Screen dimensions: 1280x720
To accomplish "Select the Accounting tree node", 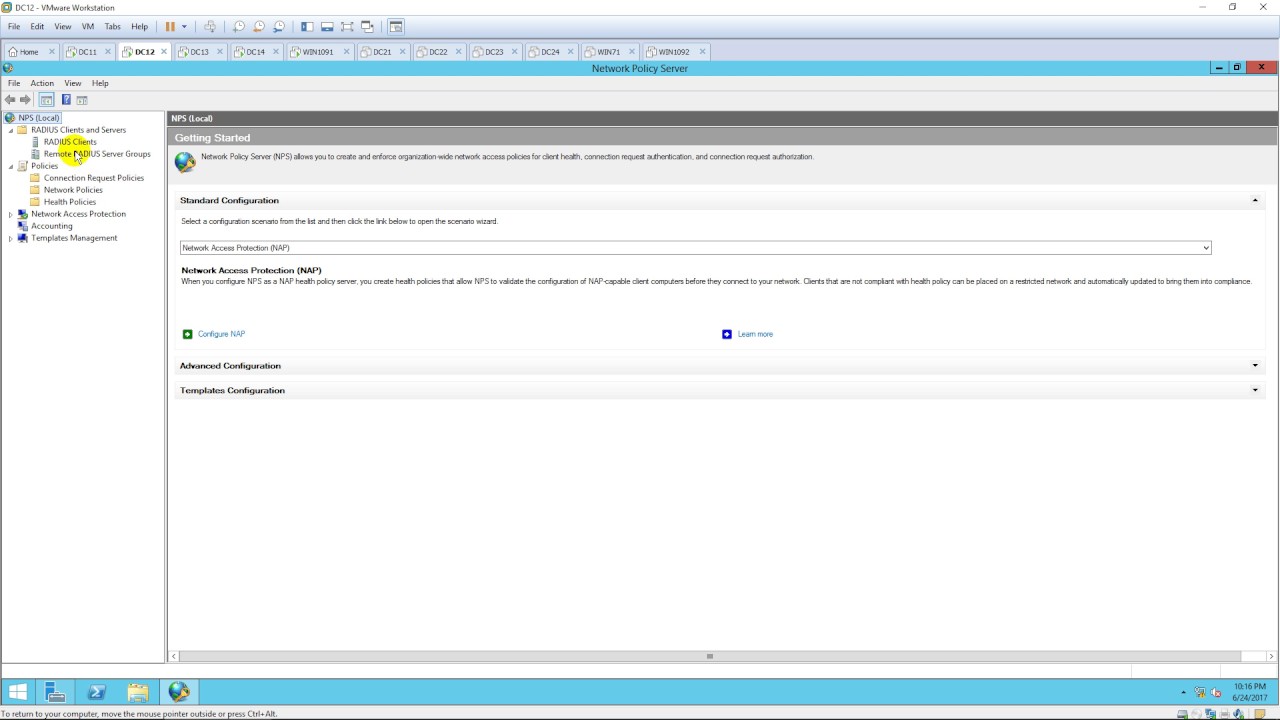I will pyautogui.click(x=52, y=226).
